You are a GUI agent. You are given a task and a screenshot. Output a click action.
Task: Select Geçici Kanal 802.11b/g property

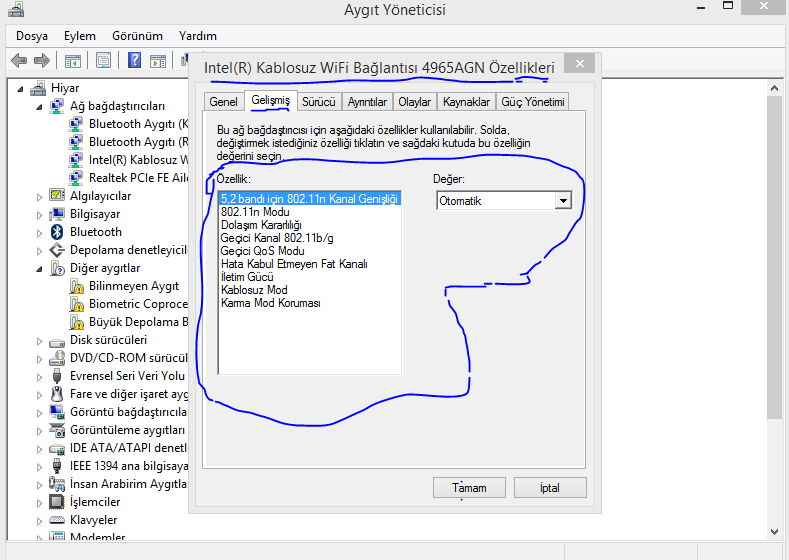pos(310,238)
